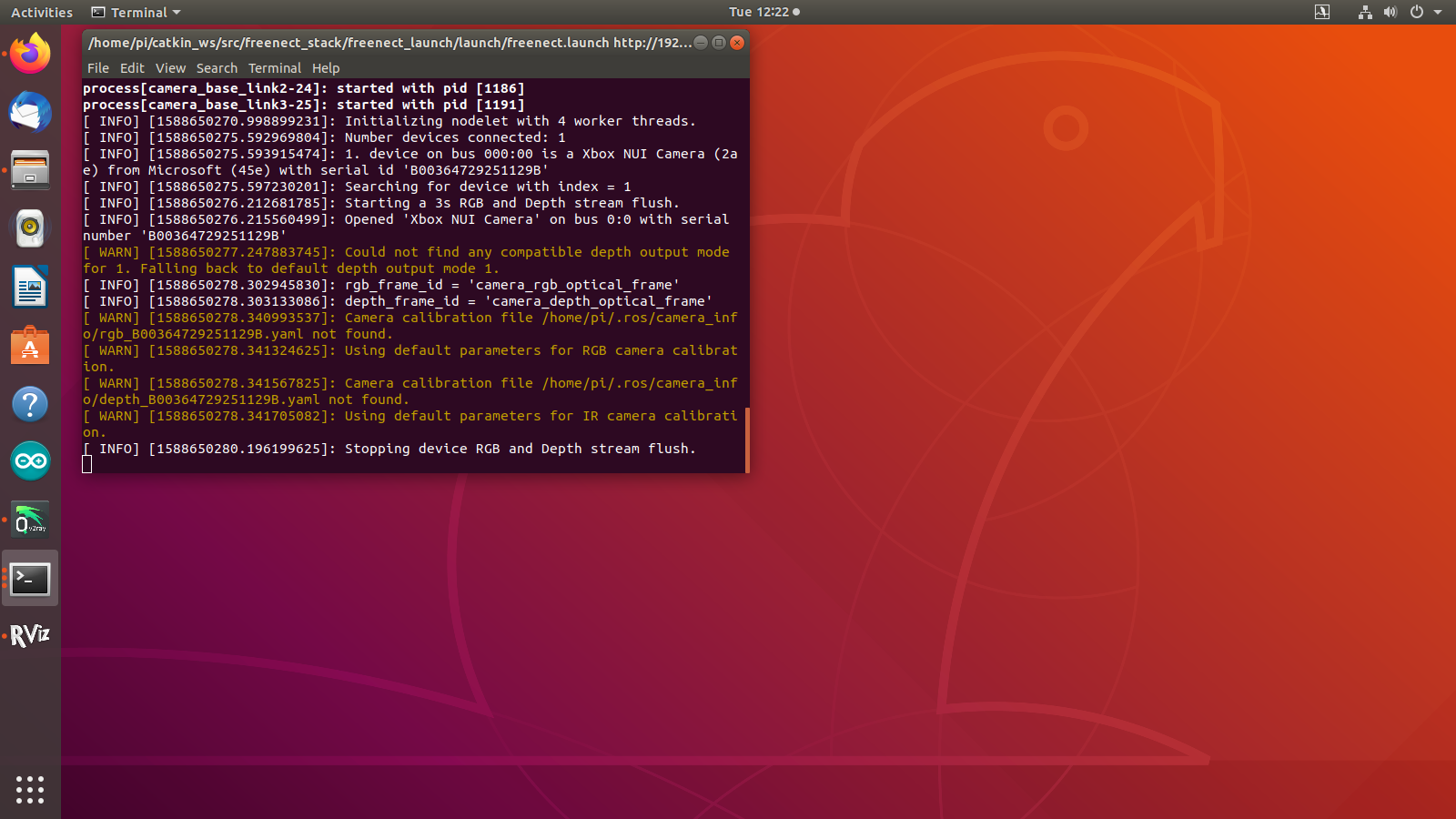This screenshot has width=1456, height=819.
Task: Click Activities in the top bar
Action: [x=40, y=12]
